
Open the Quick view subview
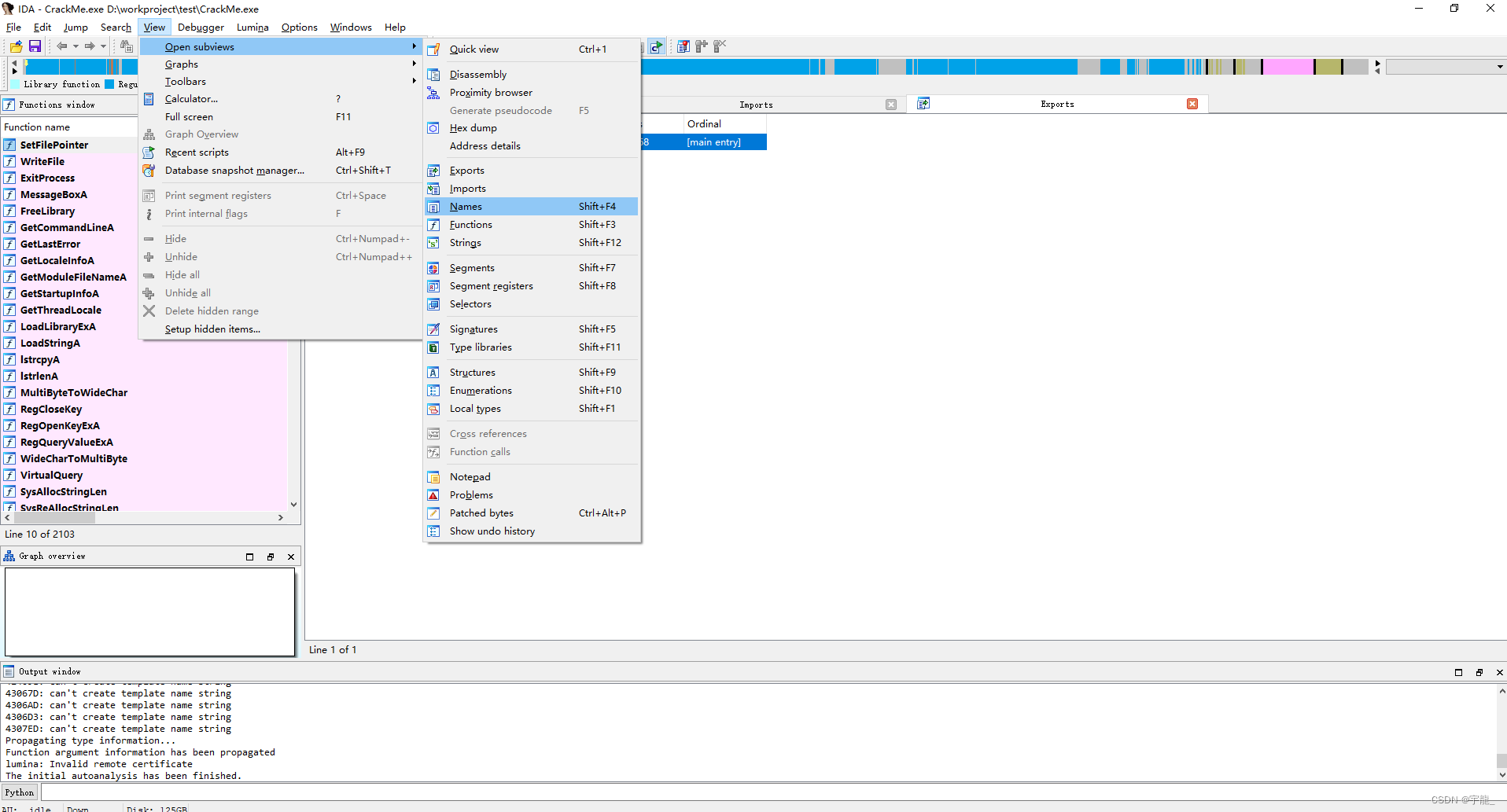532,50
